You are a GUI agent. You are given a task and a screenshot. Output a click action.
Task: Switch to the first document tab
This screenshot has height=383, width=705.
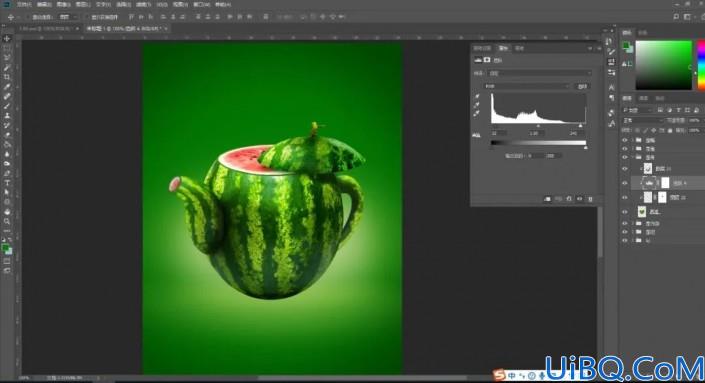(48, 29)
